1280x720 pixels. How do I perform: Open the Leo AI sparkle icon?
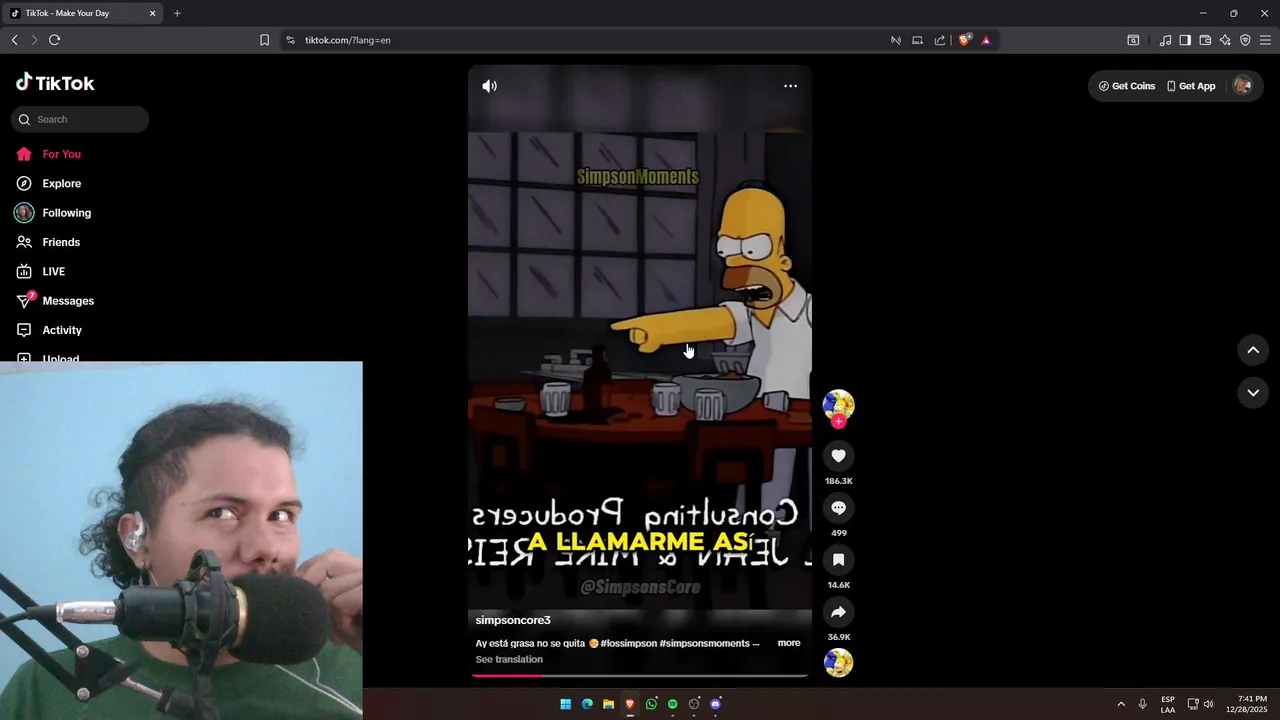coord(1225,40)
